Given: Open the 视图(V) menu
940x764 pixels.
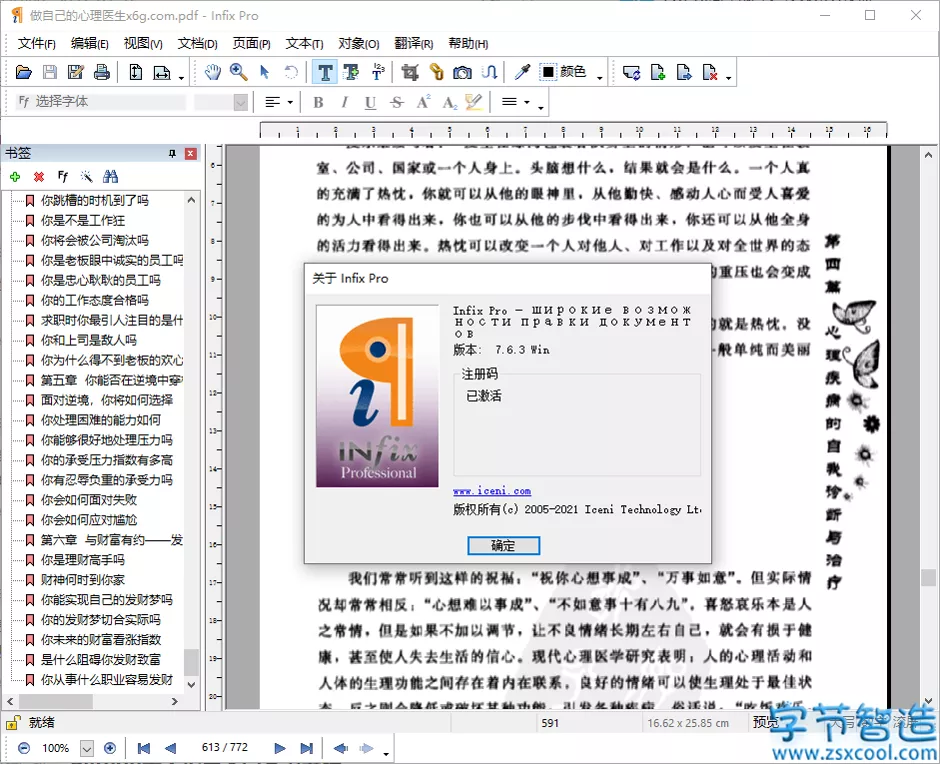Looking at the screenshot, I should coord(143,44).
